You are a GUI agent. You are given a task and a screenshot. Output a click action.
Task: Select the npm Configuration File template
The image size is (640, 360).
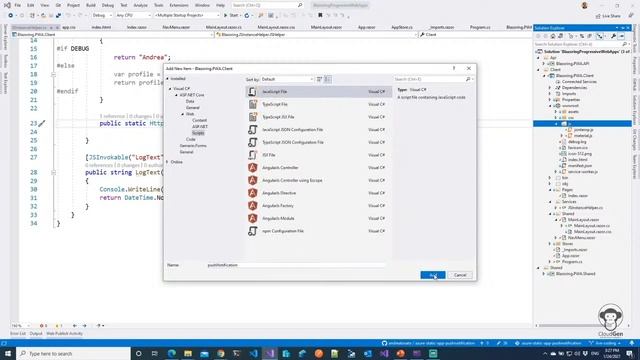319,231
